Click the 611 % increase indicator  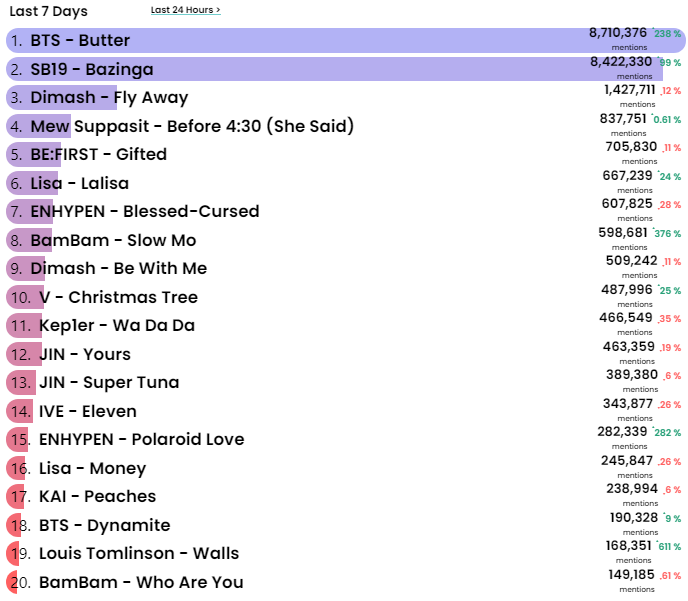point(669,547)
